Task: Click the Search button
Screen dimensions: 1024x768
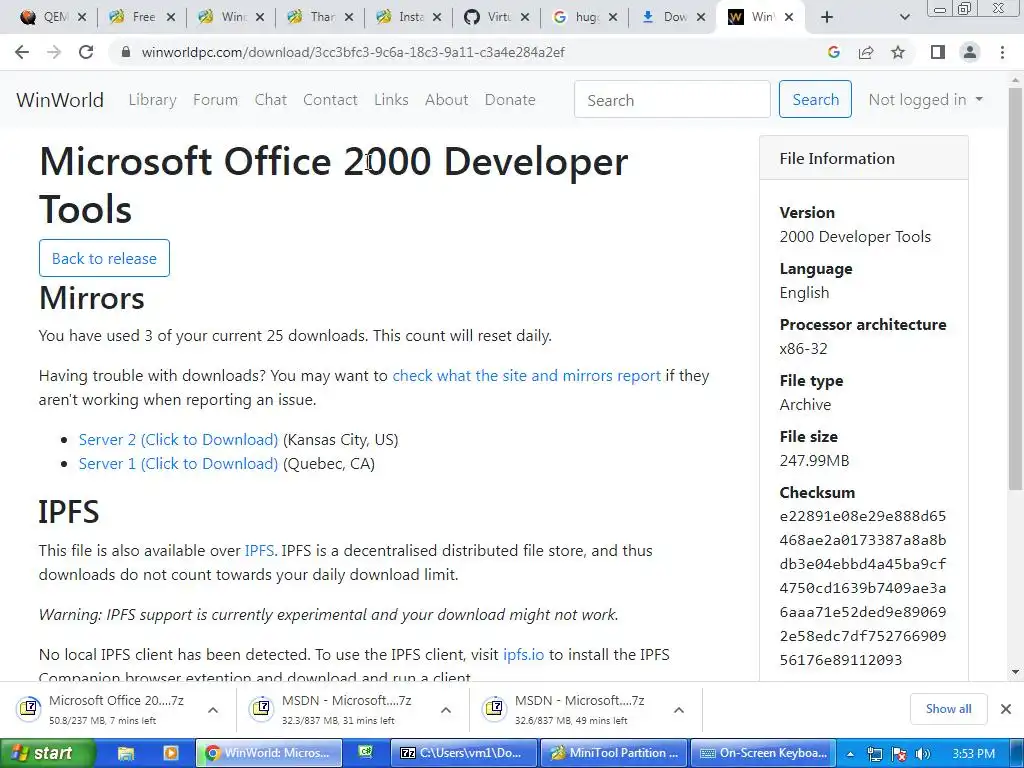Action: click(x=815, y=99)
